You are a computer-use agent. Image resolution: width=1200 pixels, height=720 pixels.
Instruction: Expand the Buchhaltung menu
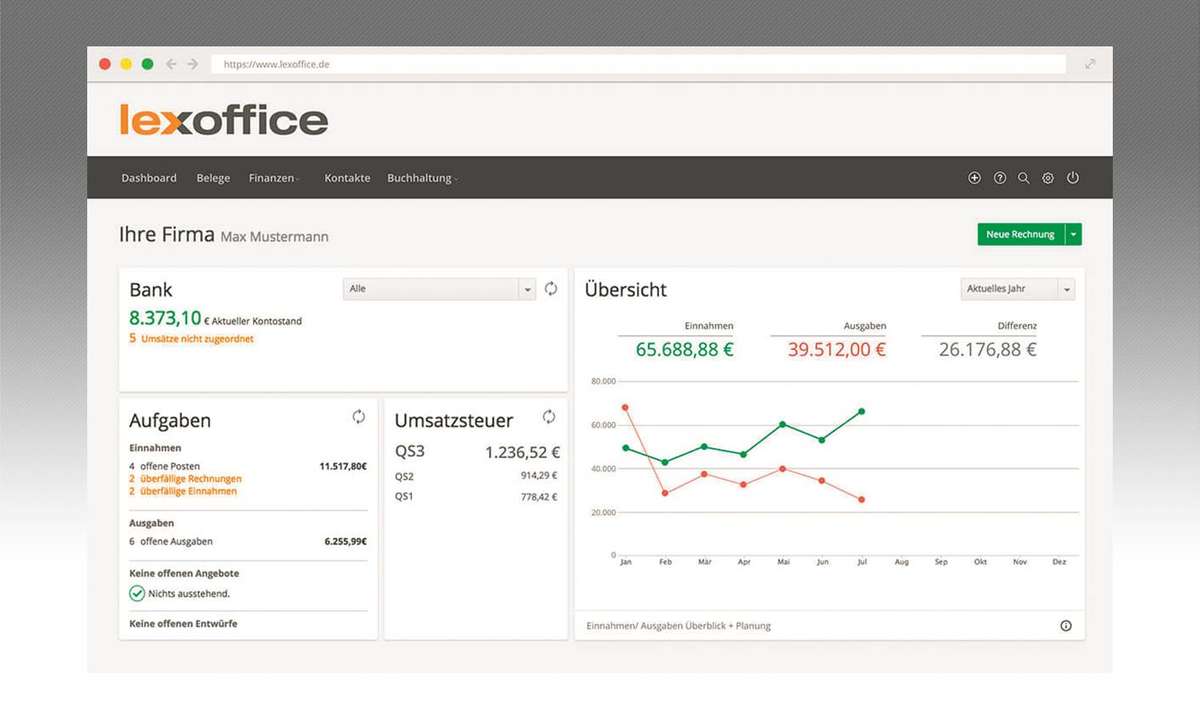(x=423, y=178)
